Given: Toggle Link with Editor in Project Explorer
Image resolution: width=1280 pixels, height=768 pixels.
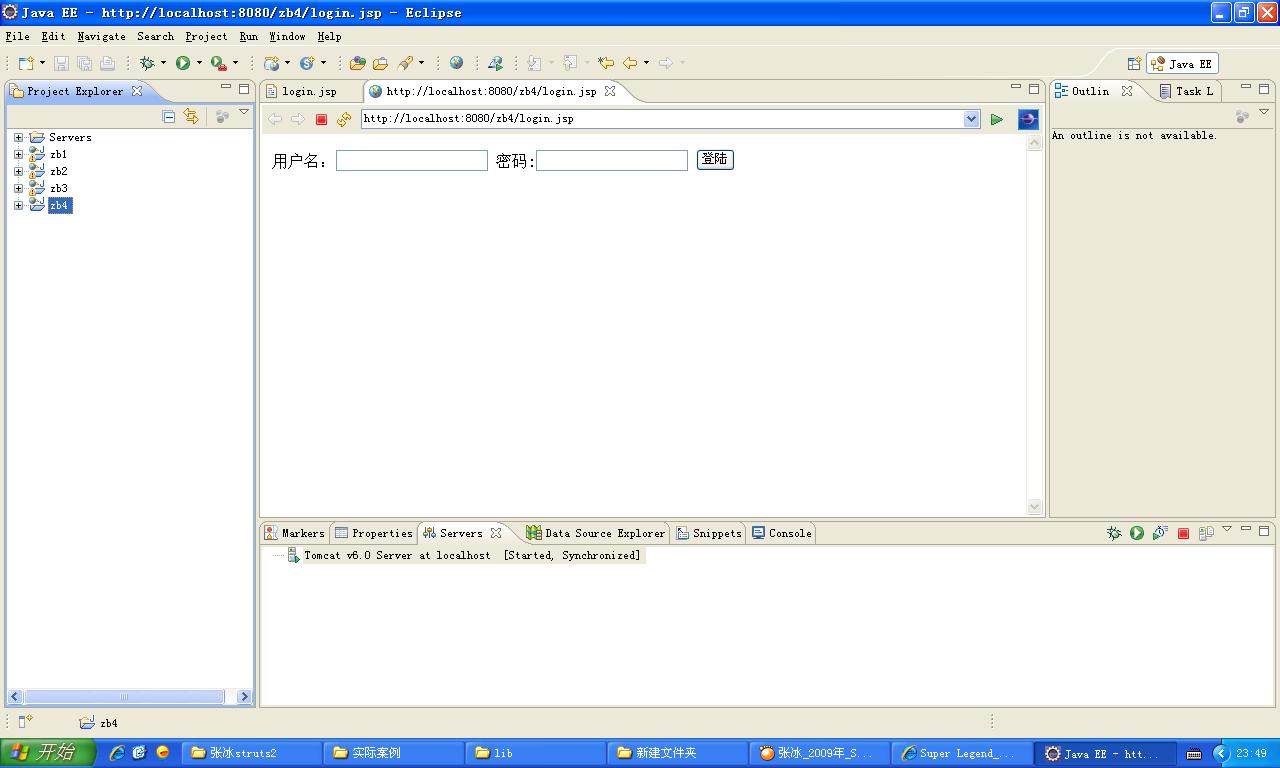Looking at the screenshot, I should coord(191,117).
